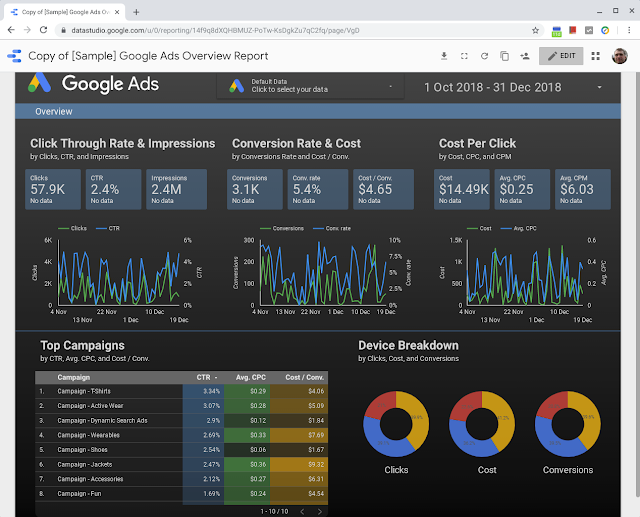The width and height of the screenshot is (640, 517).
Task: Toggle the Conversions legend in middle chart
Action: point(282,228)
